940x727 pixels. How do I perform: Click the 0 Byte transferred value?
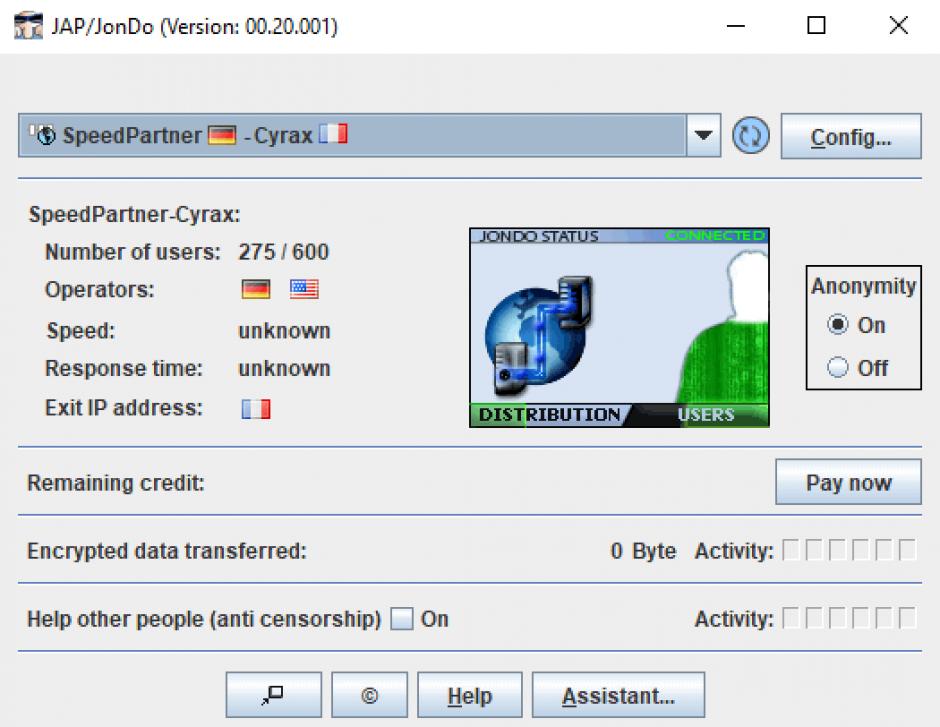click(643, 551)
